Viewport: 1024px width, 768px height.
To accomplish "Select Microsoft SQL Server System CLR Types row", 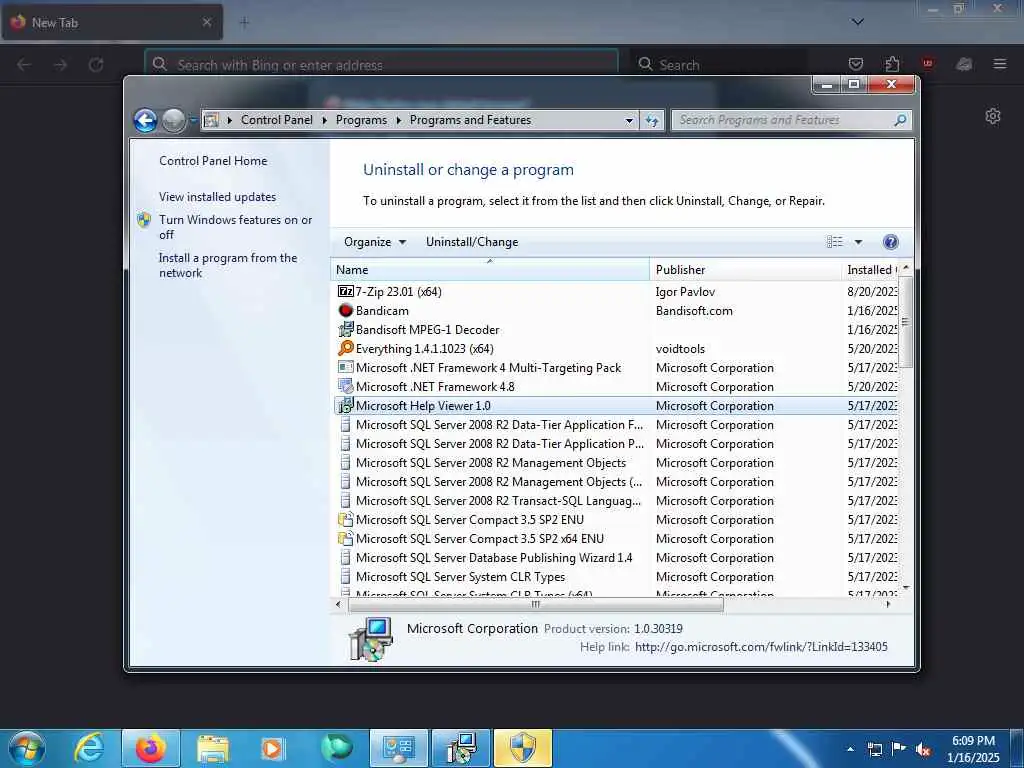I will click(x=616, y=577).
